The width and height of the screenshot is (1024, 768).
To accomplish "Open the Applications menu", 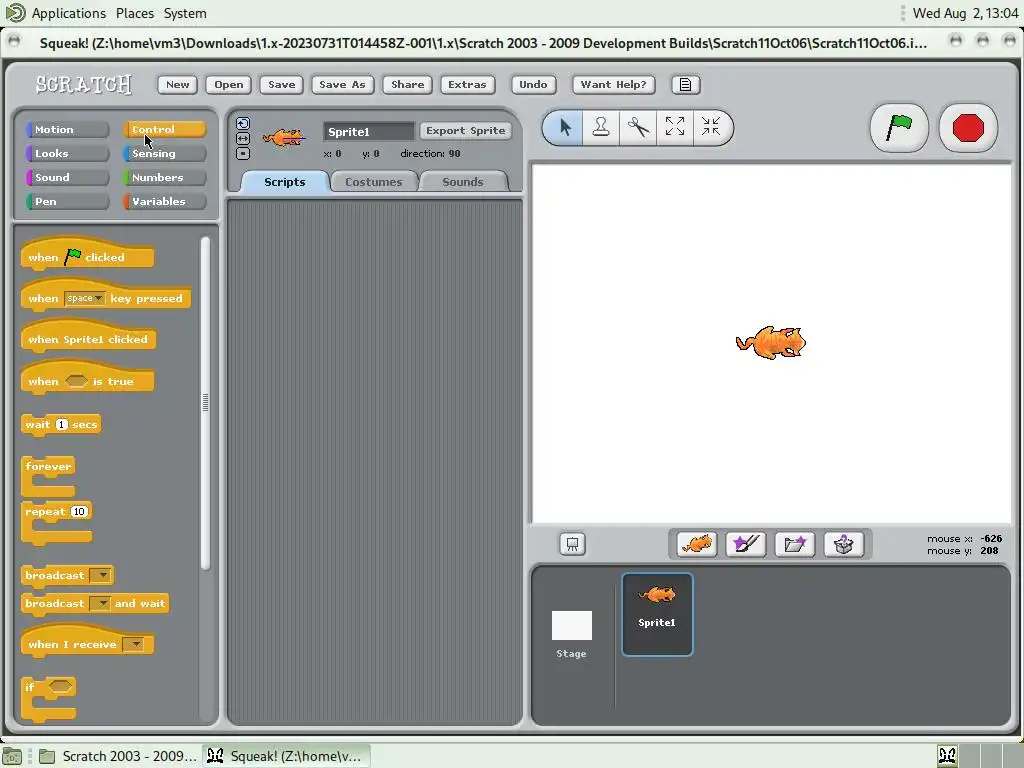I will pyautogui.click(x=69, y=13).
